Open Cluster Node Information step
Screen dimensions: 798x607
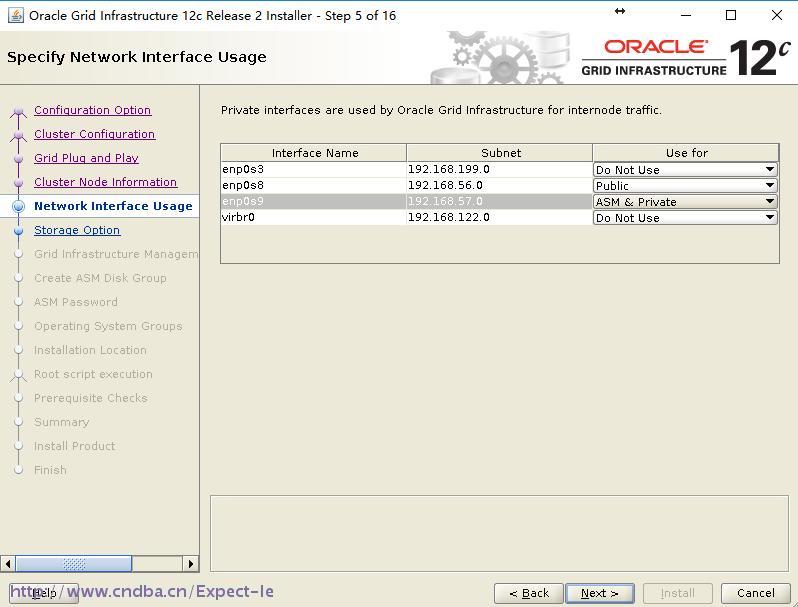105,182
